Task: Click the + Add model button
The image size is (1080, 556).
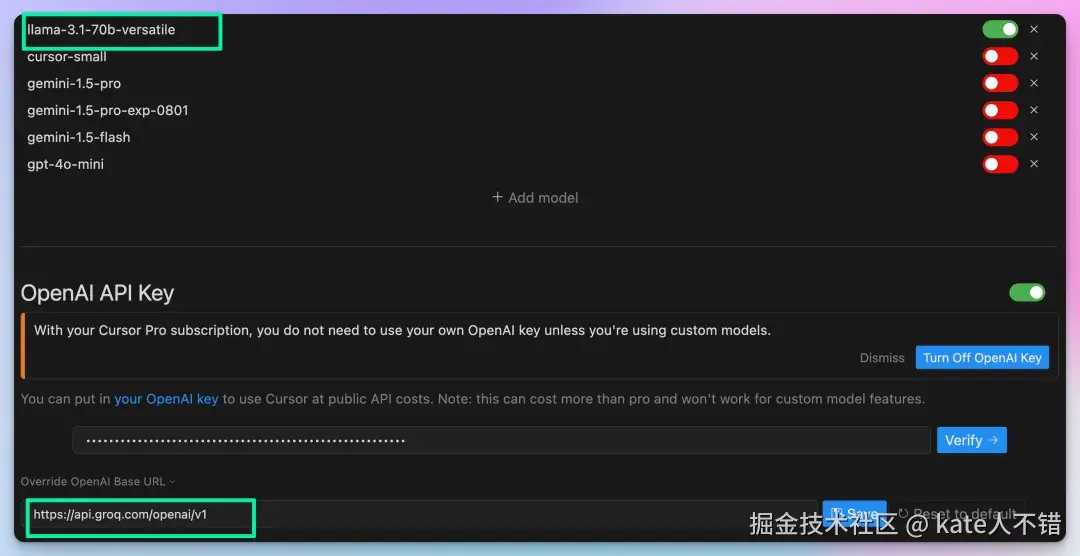Action: coord(535,198)
